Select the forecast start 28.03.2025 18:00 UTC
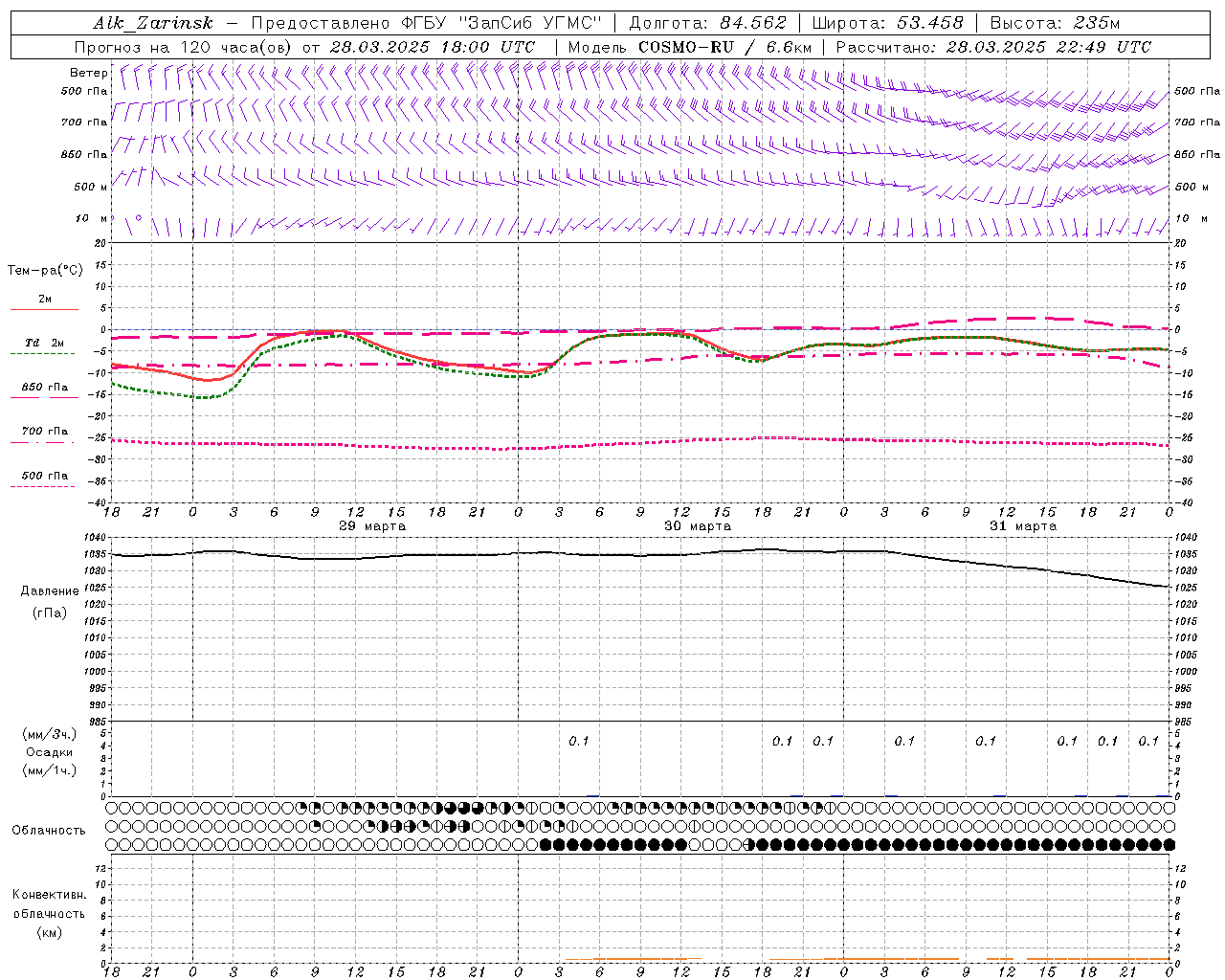 point(433,47)
